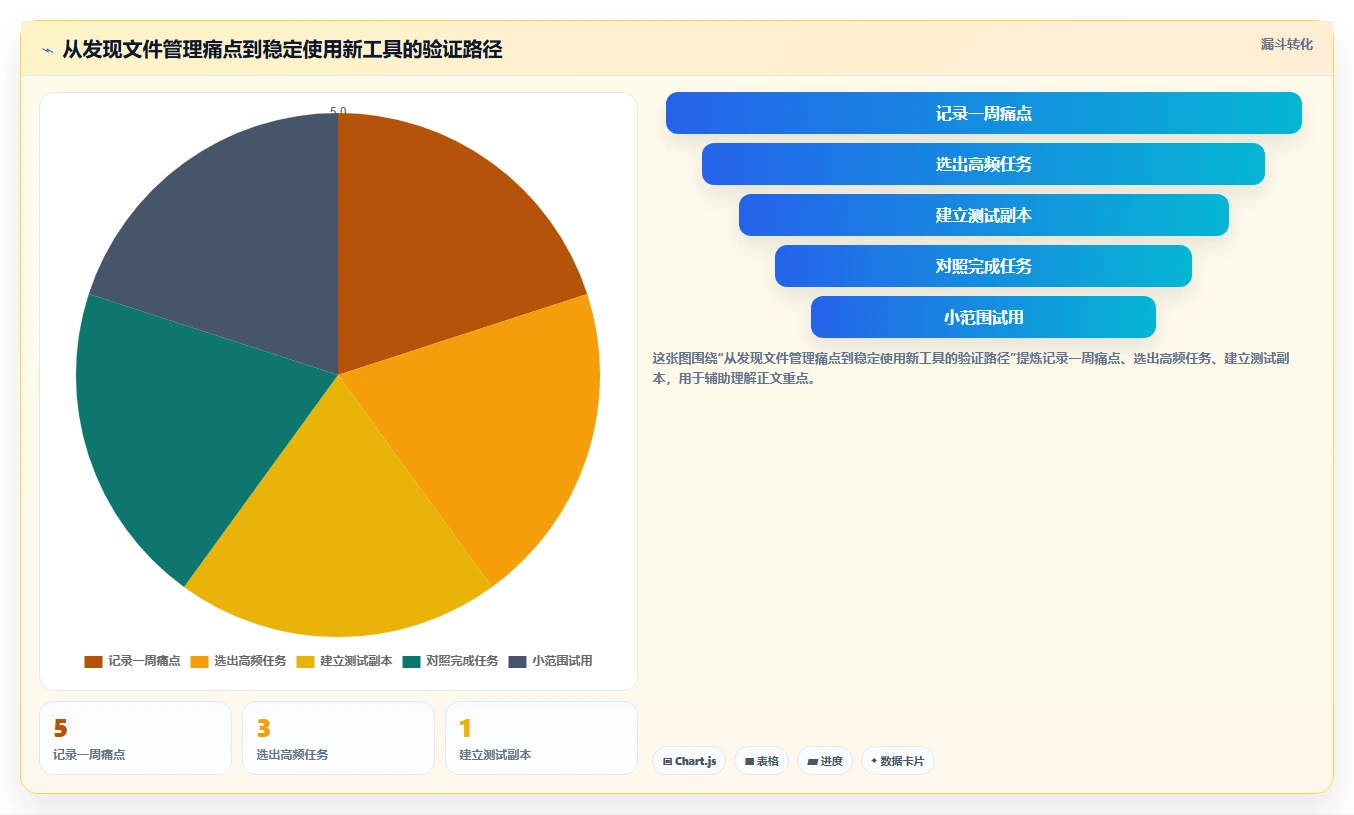Open the data card showing 1
The width and height of the screenshot is (1354, 815).
(x=541, y=738)
